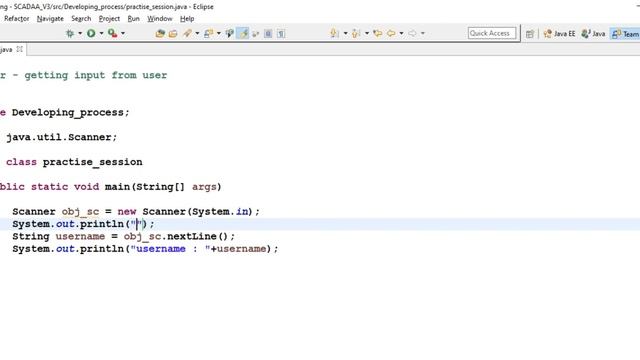The width and height of the screenshot is (640, 360).
Task: Expand the dropdown after annotation navigation icon
Action: (x=218, y=33)
